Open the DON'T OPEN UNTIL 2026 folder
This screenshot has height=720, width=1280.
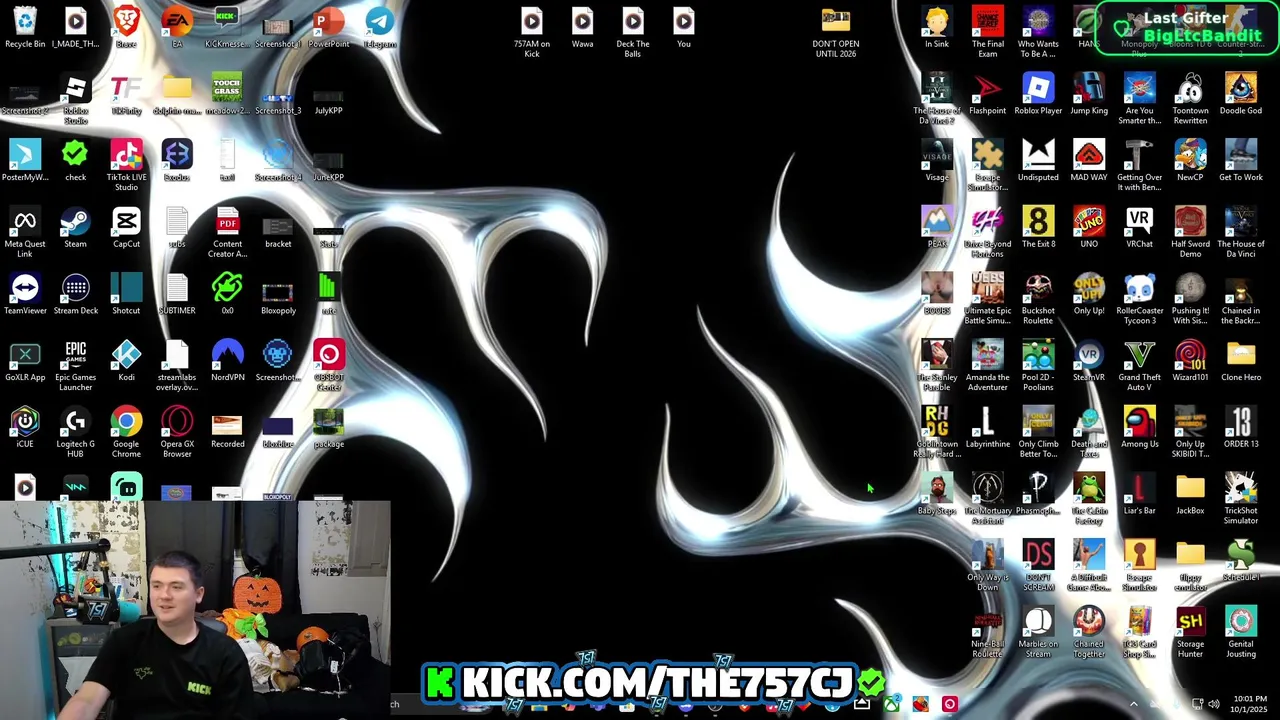point(836,33)
